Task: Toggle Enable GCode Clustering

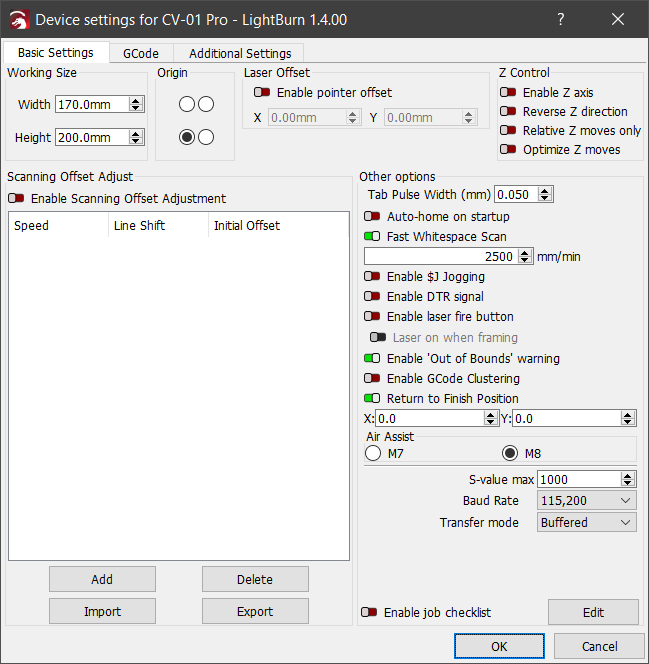Action: tap(372, 378)
